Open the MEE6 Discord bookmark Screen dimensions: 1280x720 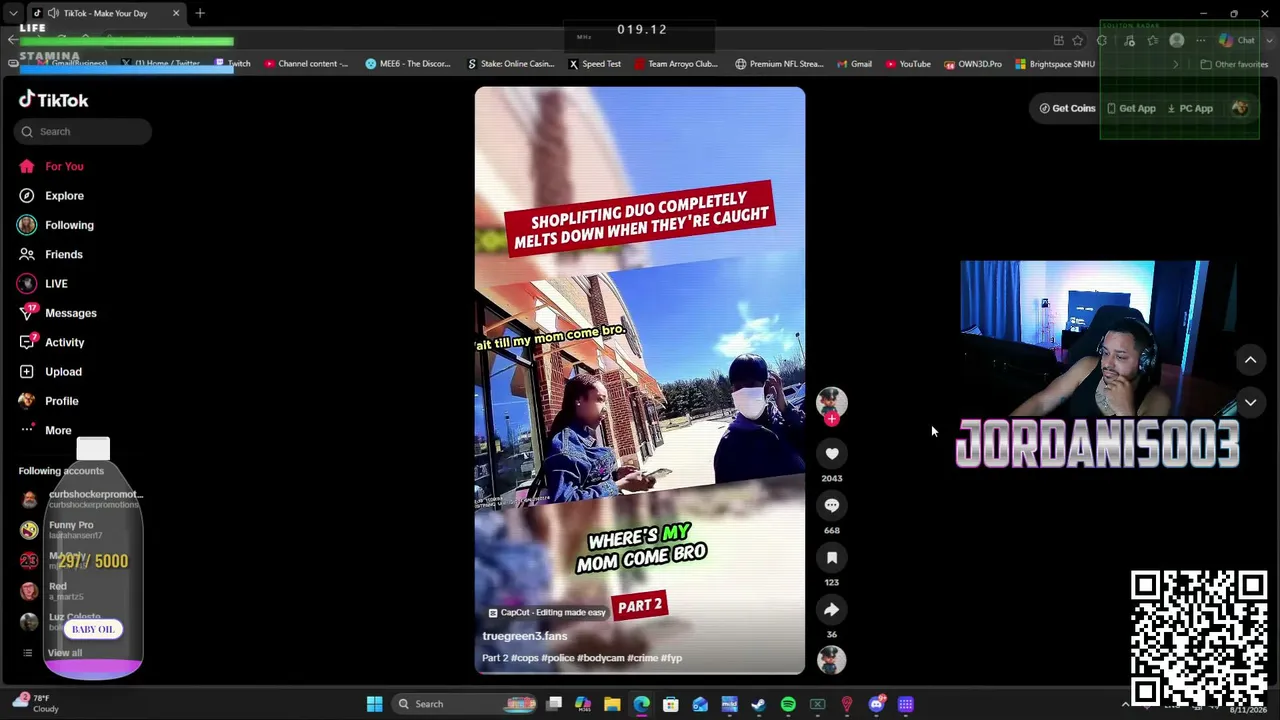click(408, 64)
